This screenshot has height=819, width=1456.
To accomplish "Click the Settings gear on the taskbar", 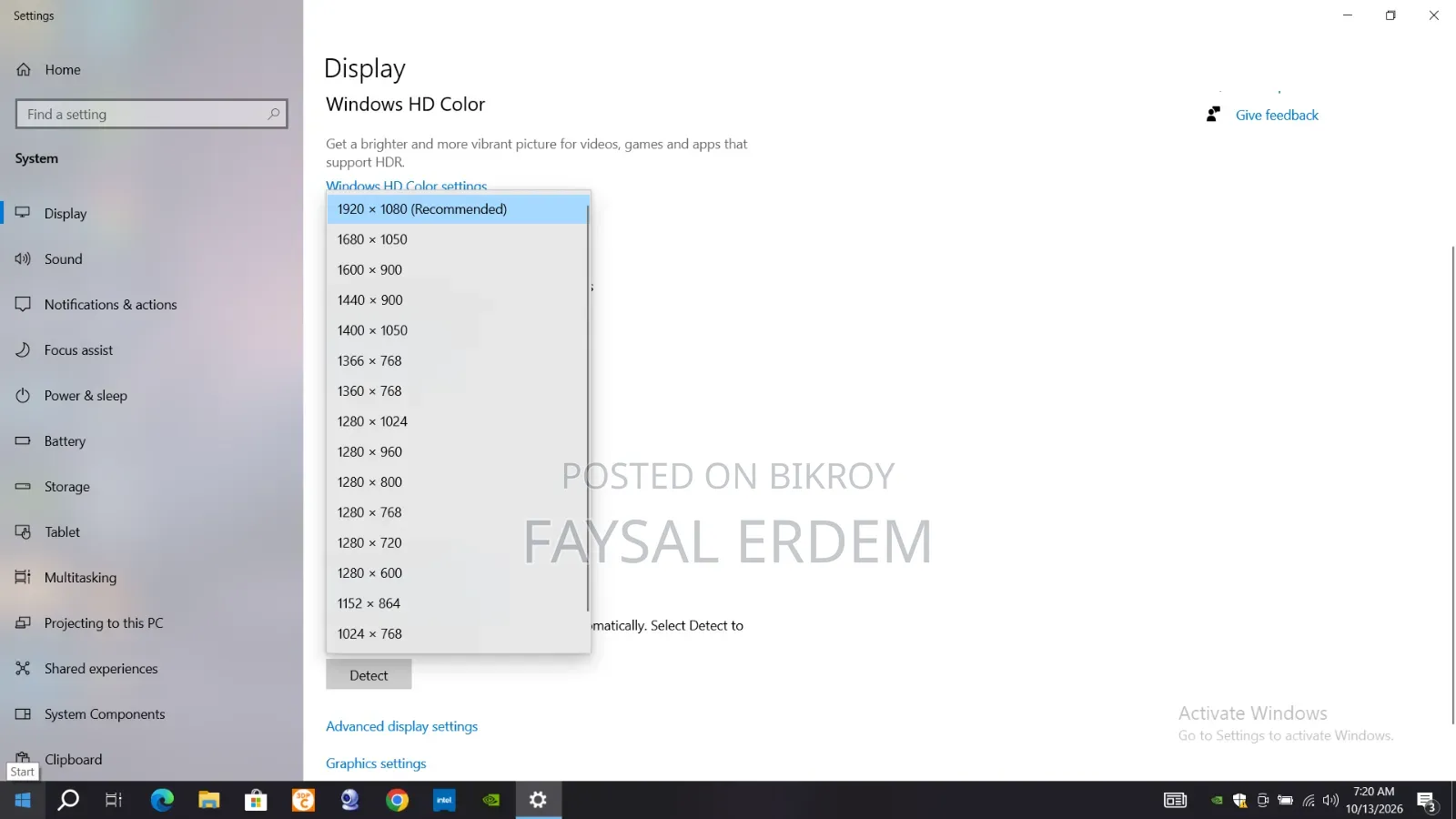I will point(538,800).
